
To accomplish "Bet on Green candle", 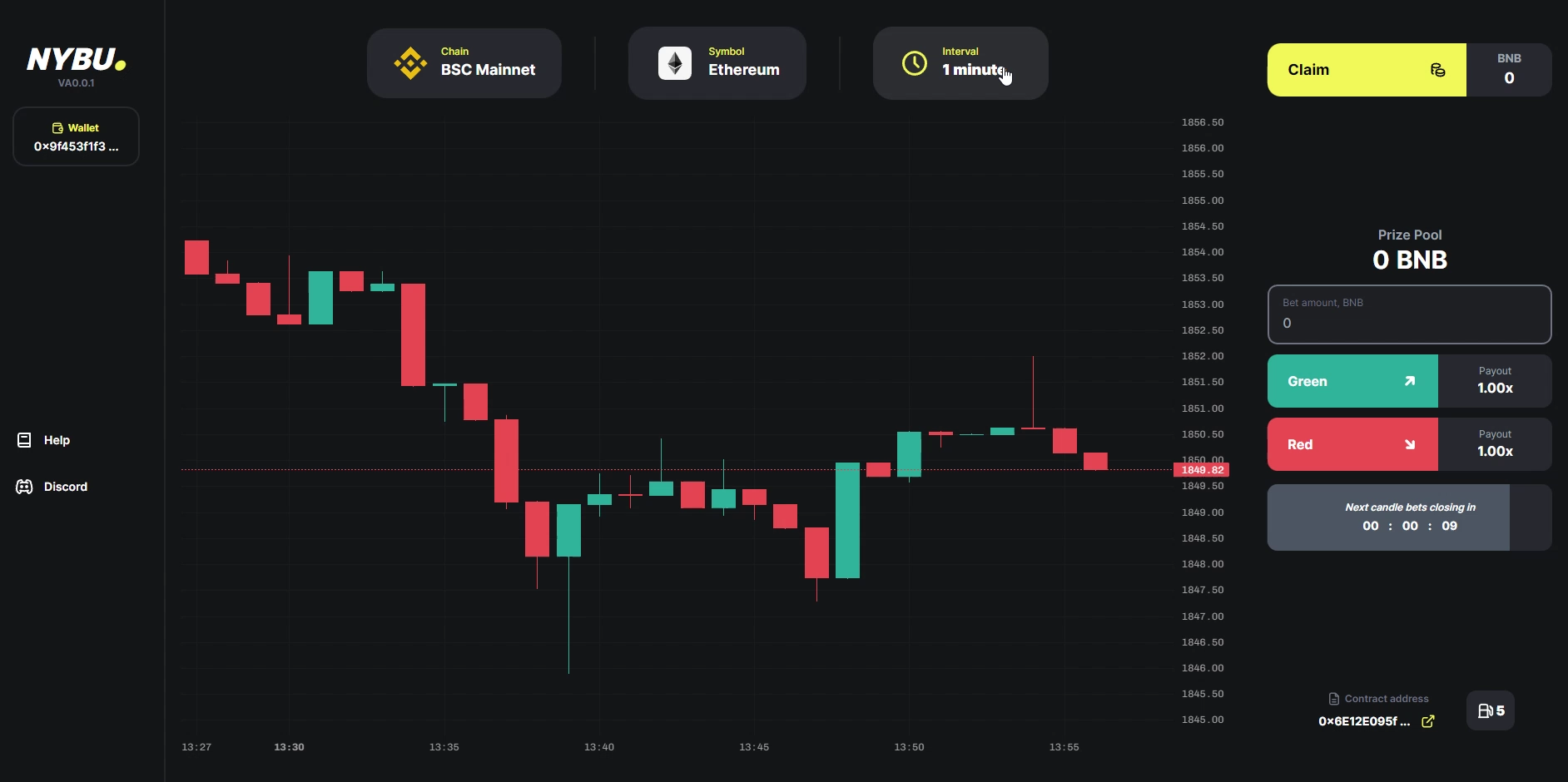I will [1352, 381].
